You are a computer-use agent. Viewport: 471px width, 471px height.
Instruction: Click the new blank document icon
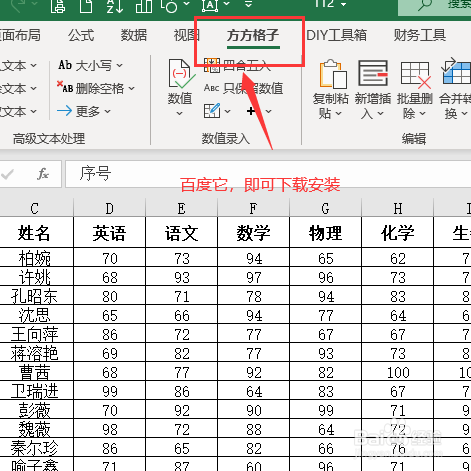pos(86,6)
